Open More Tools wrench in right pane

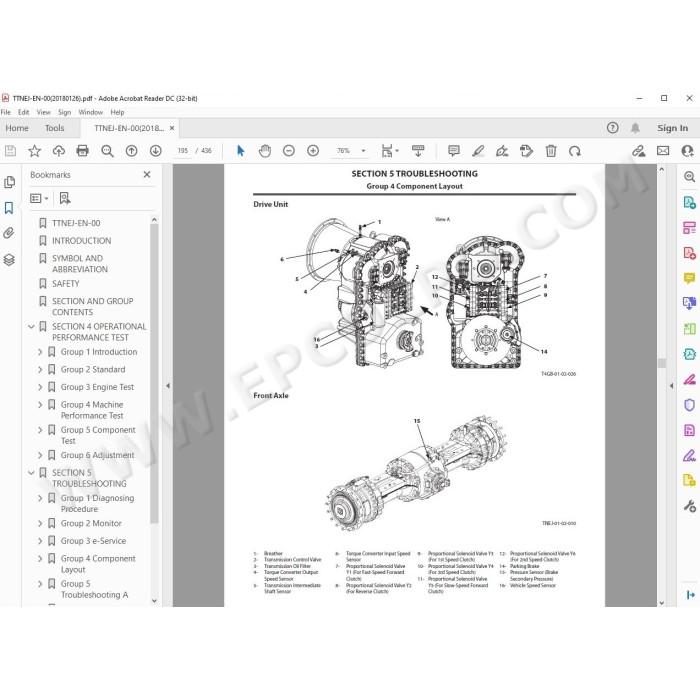[x=689, y=506]
